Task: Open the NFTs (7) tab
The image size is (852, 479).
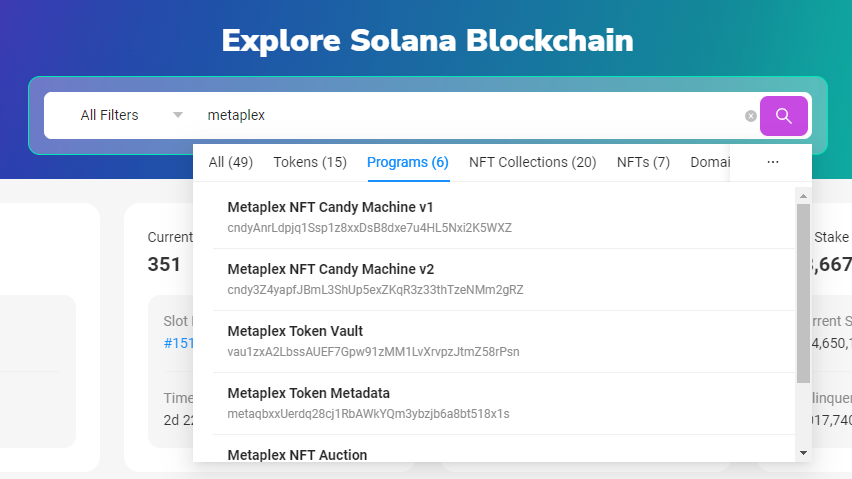Action: (643, 162)
